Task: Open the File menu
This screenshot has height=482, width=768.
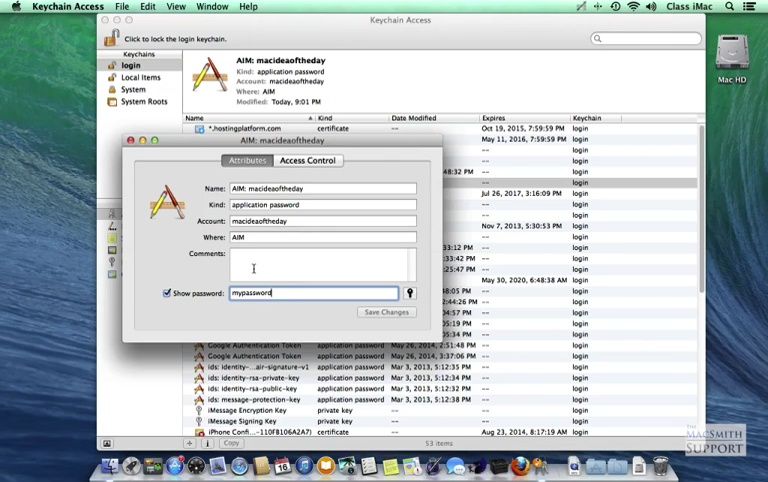Action: [x=122, y=6]
